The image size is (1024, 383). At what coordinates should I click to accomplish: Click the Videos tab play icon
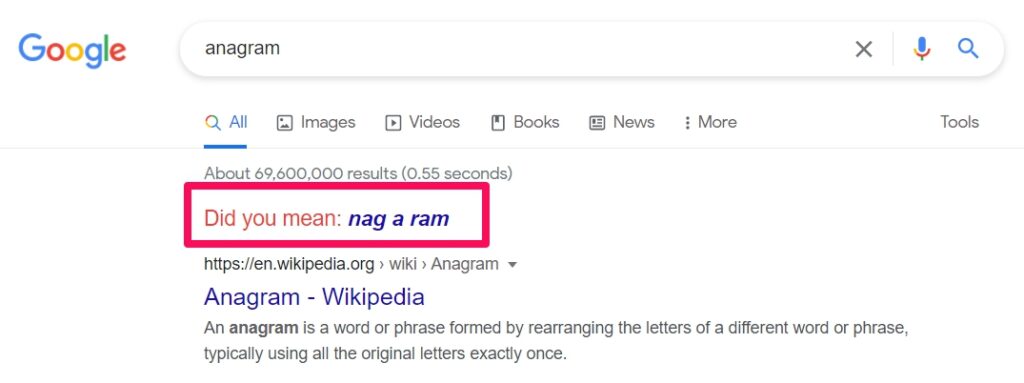[x=393, y=123]
